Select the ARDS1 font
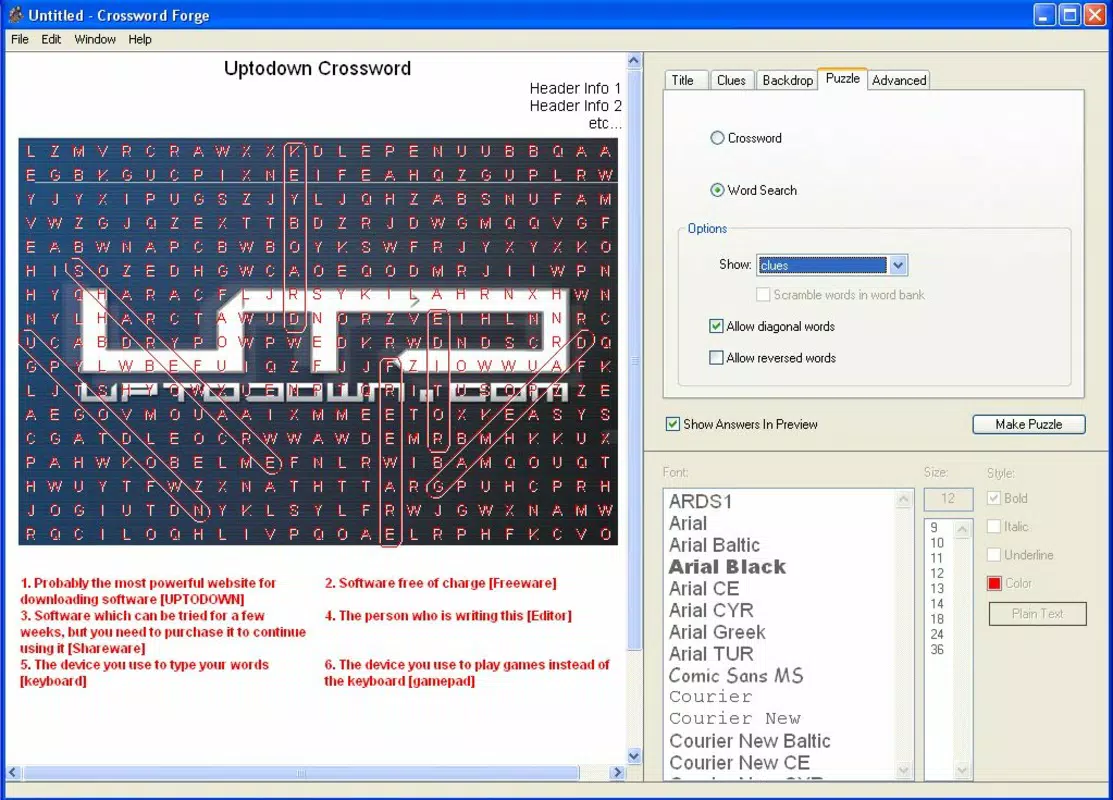 tap(700, 501)
